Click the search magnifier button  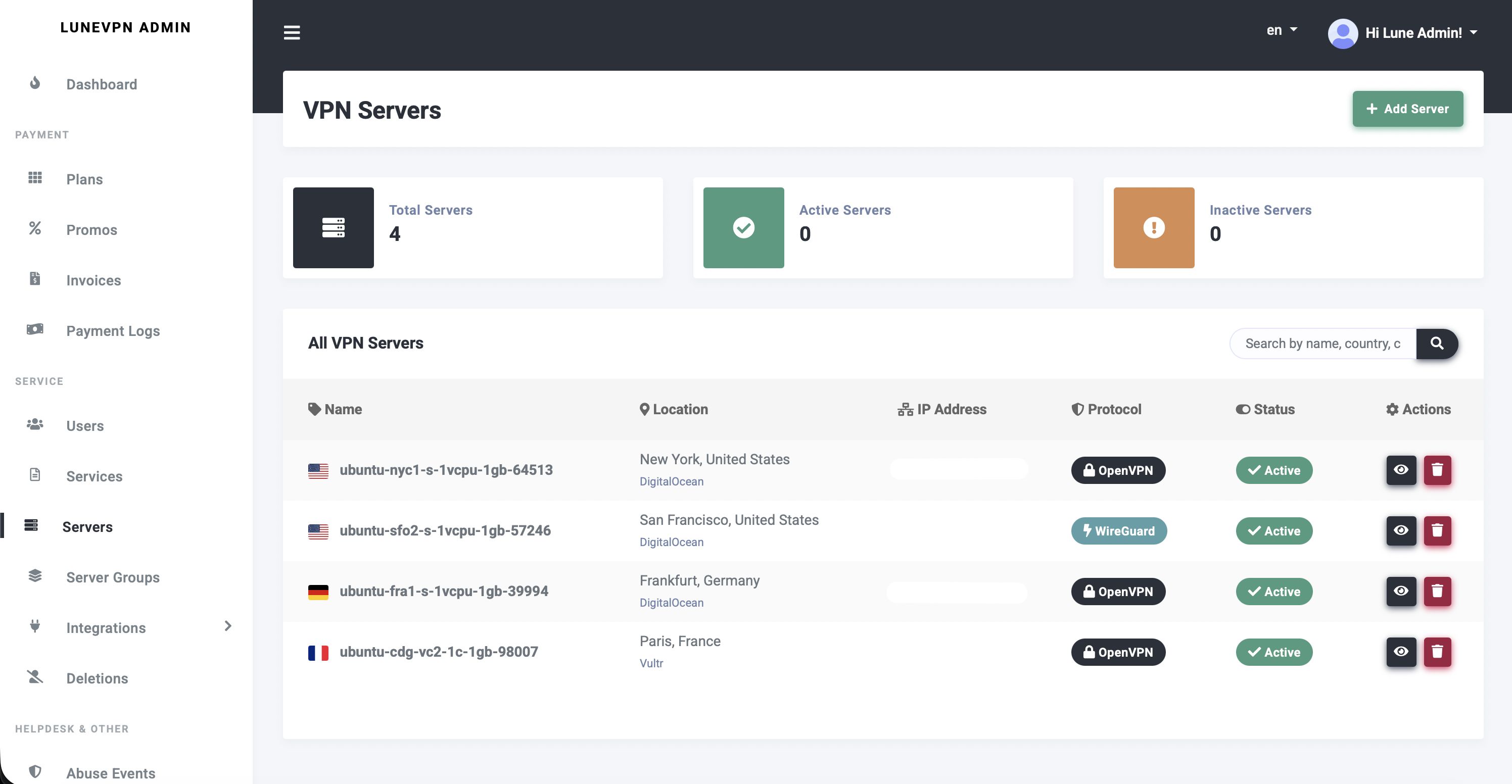[1436, 344]
